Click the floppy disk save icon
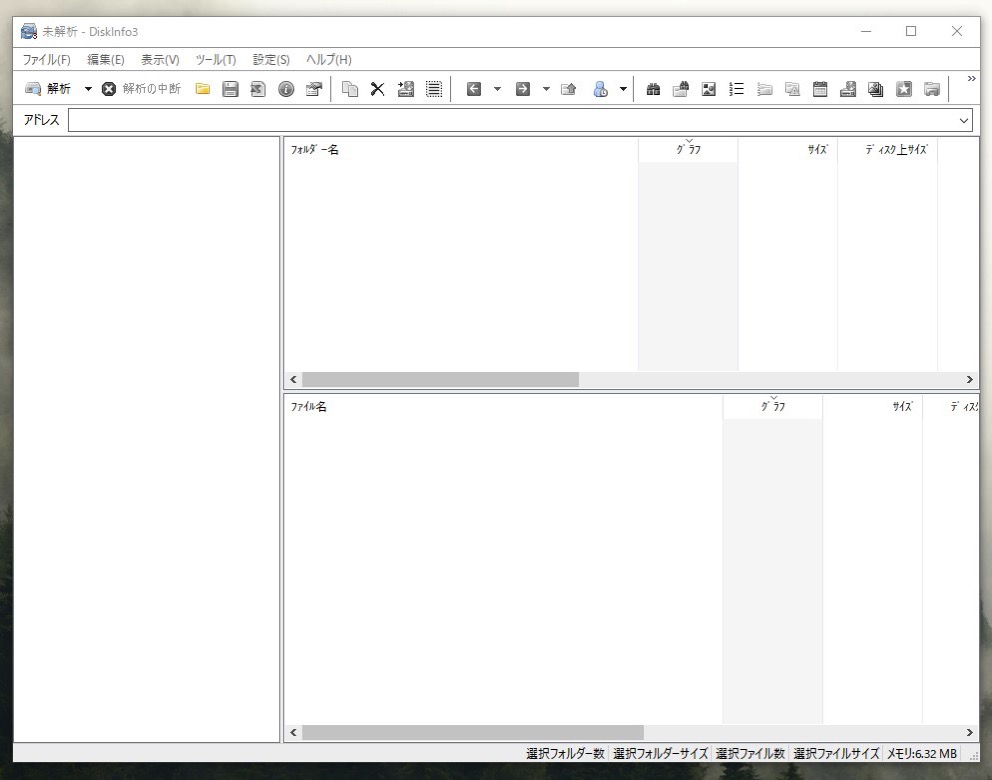The height and width of the screenshot is (780, 992). coord(230,89)
